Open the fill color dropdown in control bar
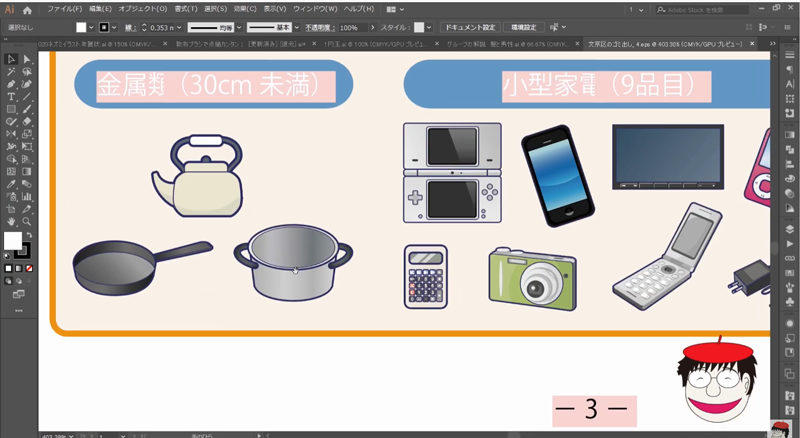Image resolution: width=800 pixels, height=438 pixels. pyautogui.click(x=91, y=28)
